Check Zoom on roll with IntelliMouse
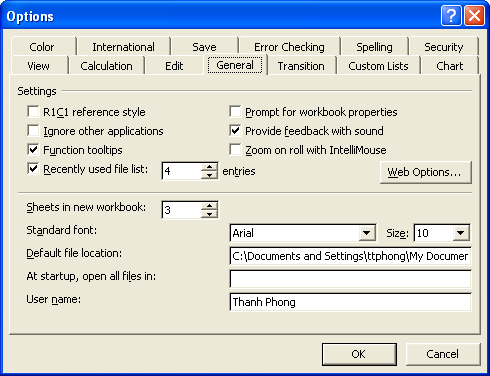Screen dimensions: 490x376 tap(235, 149)
